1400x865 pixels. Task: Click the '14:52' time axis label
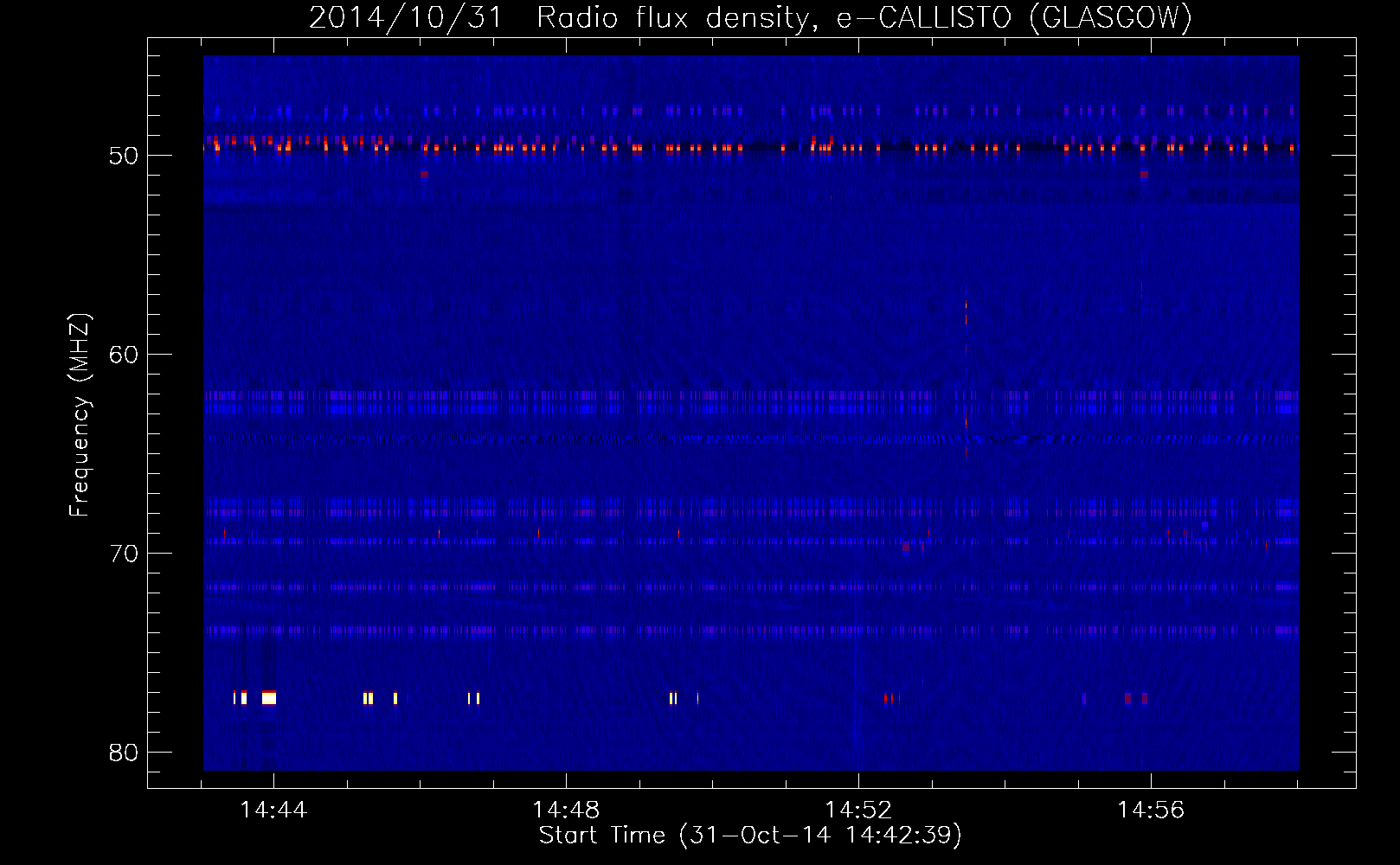858,810
